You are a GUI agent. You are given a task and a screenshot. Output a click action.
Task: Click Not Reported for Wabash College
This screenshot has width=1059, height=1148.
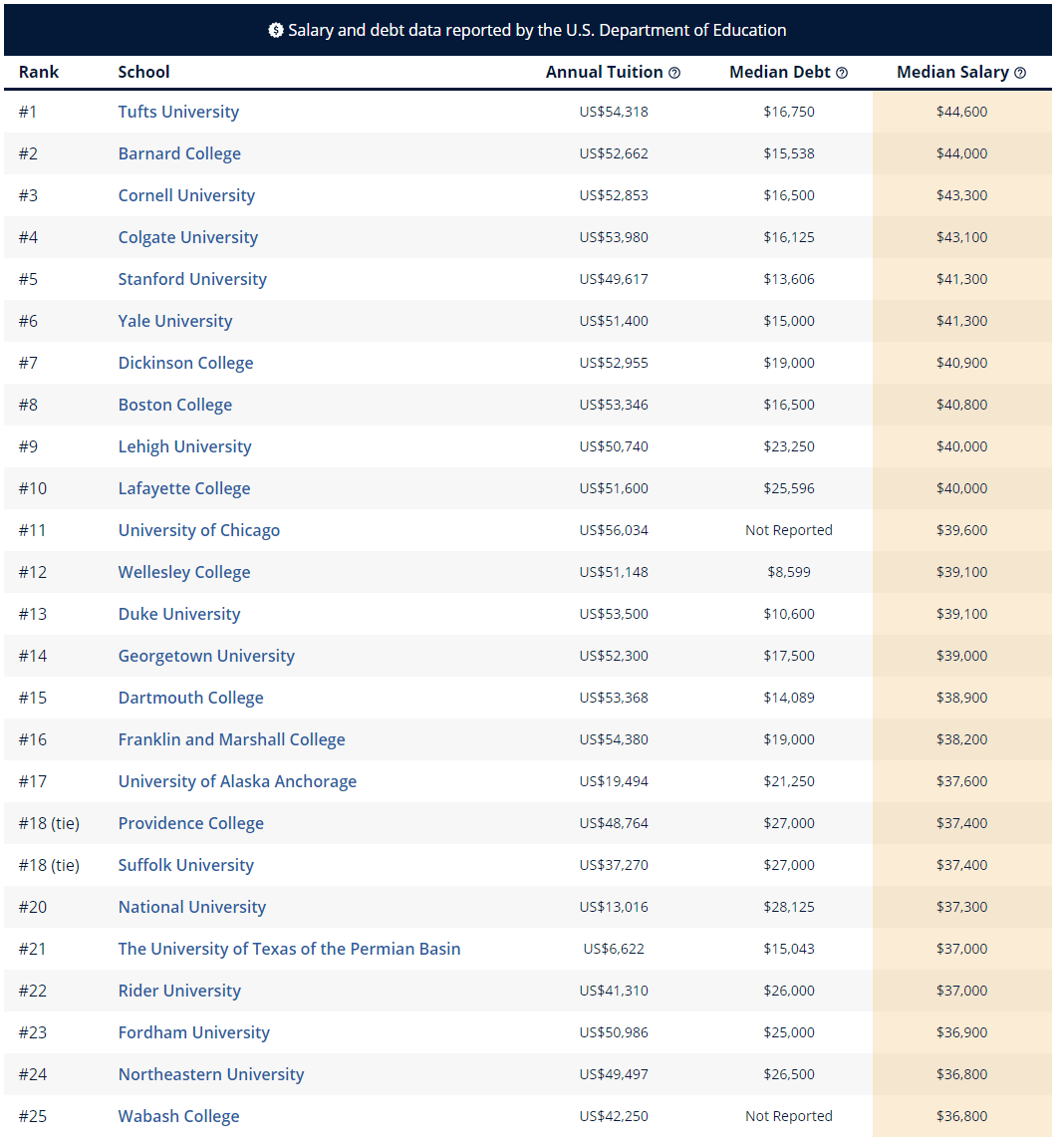click(x=789, y=1116)
